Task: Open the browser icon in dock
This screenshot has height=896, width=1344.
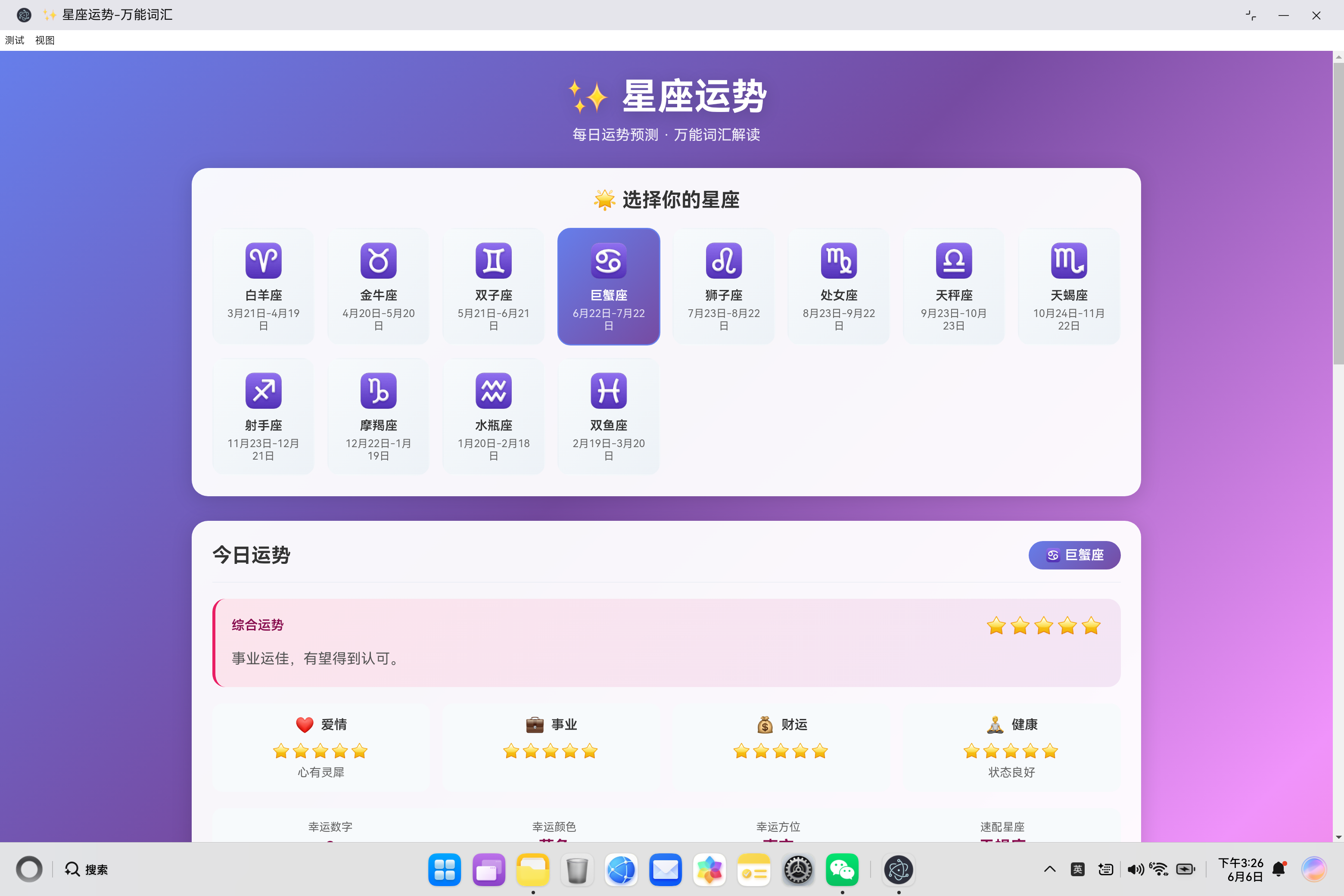Action: 621,869
